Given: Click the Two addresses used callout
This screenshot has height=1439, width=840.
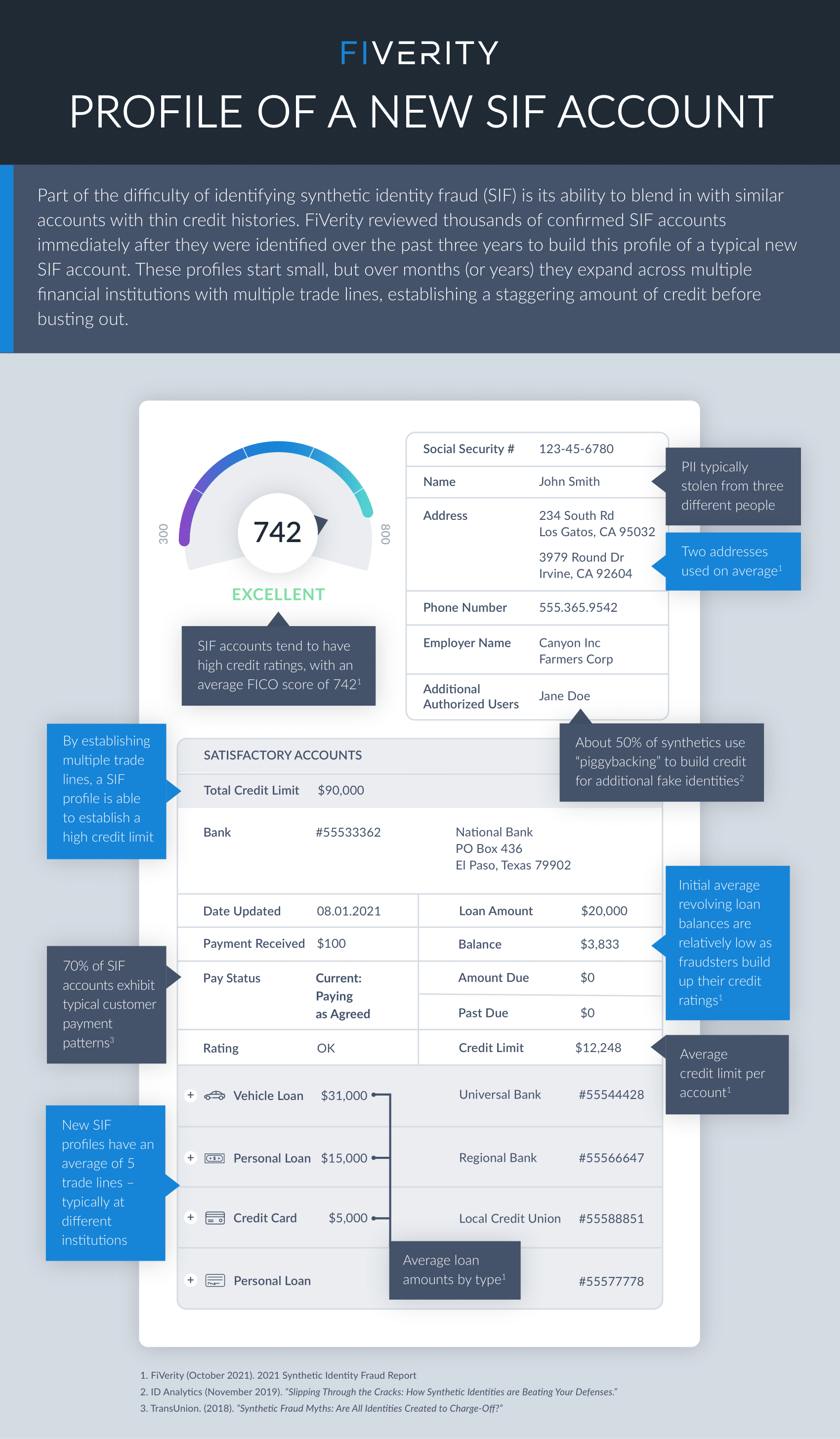Looking at the screenshot, I should point(733,561).
